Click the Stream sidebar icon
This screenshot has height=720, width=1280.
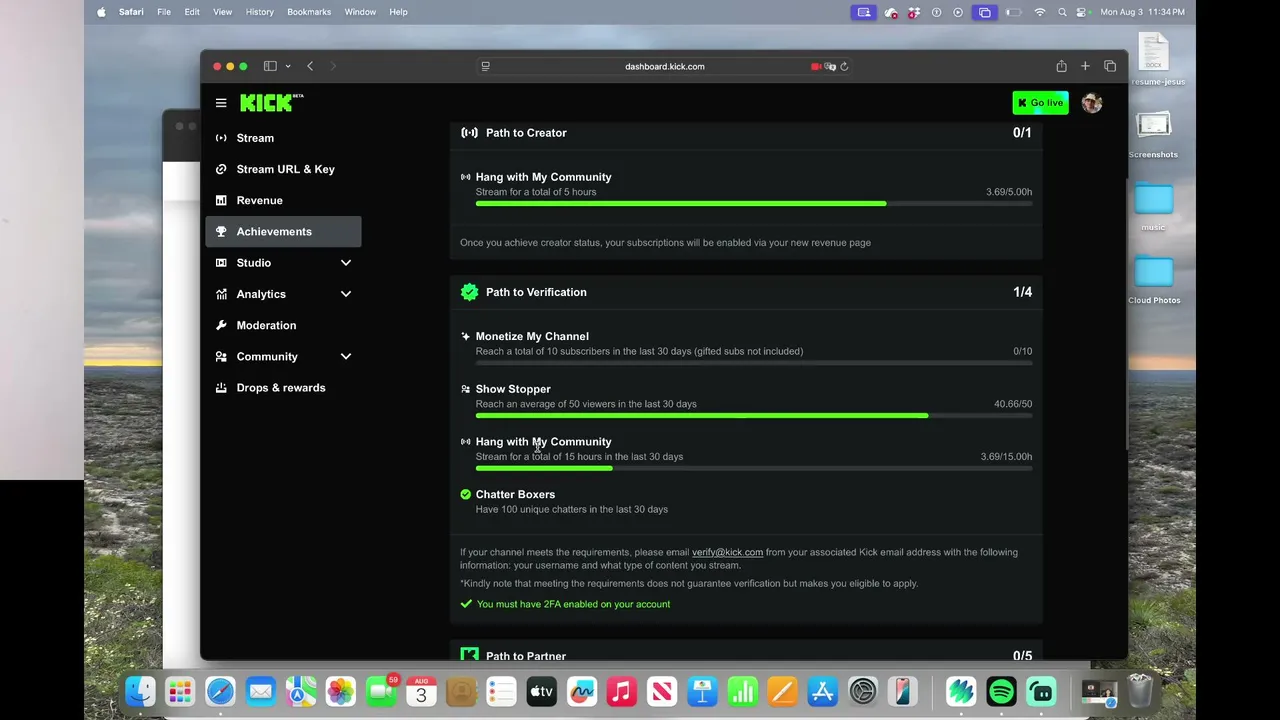click(221, 138)
